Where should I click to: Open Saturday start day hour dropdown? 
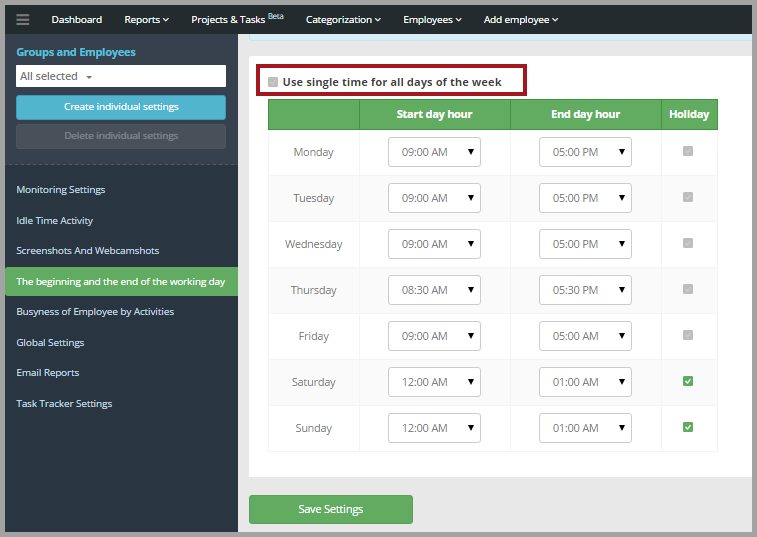434,382
